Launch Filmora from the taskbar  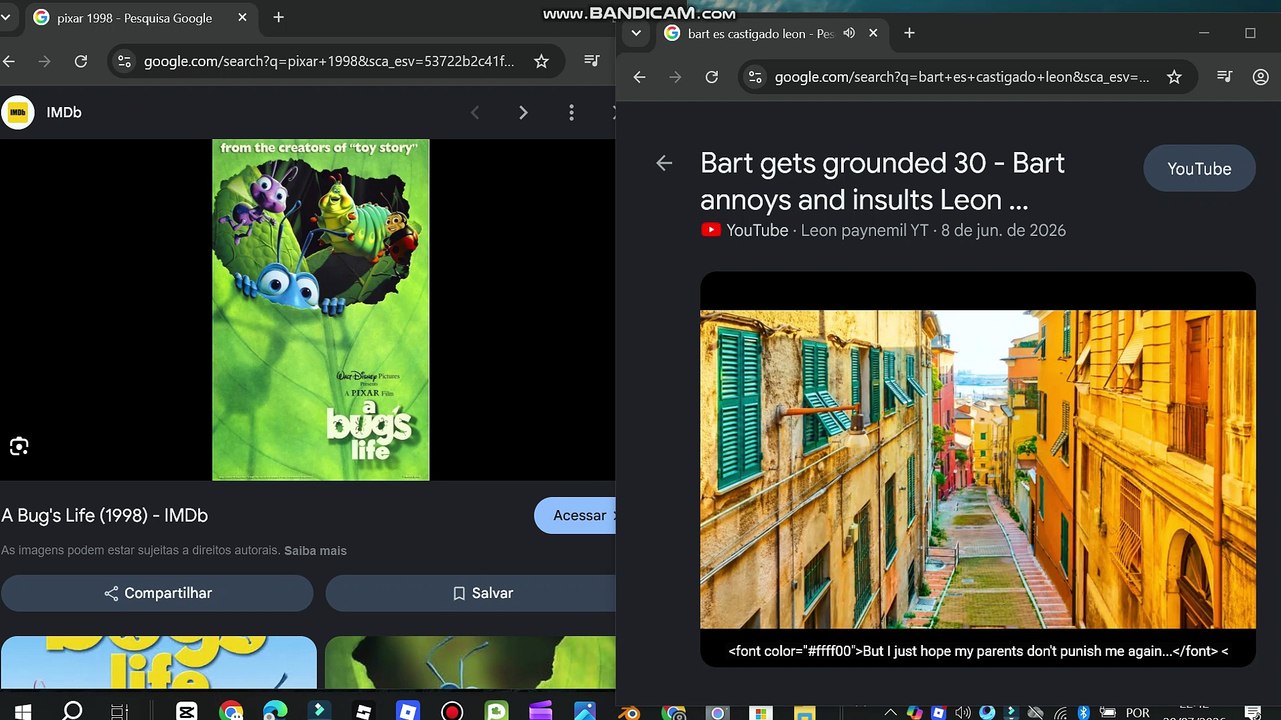pos(319,711)
